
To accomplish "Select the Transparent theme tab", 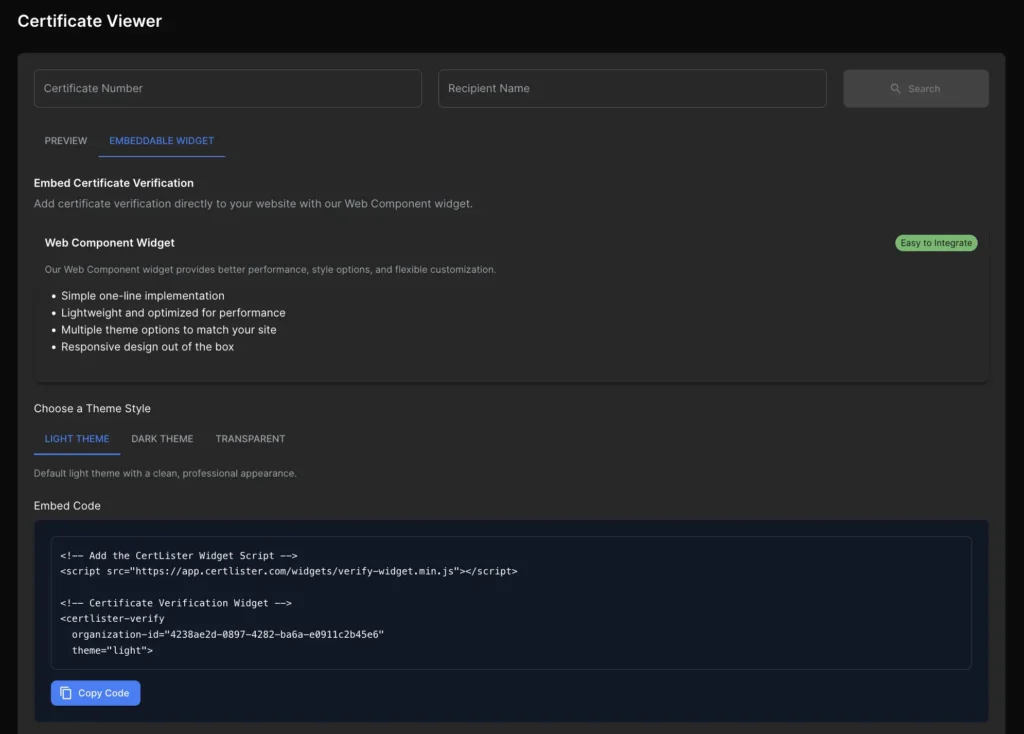I will (x=250, y=439).
